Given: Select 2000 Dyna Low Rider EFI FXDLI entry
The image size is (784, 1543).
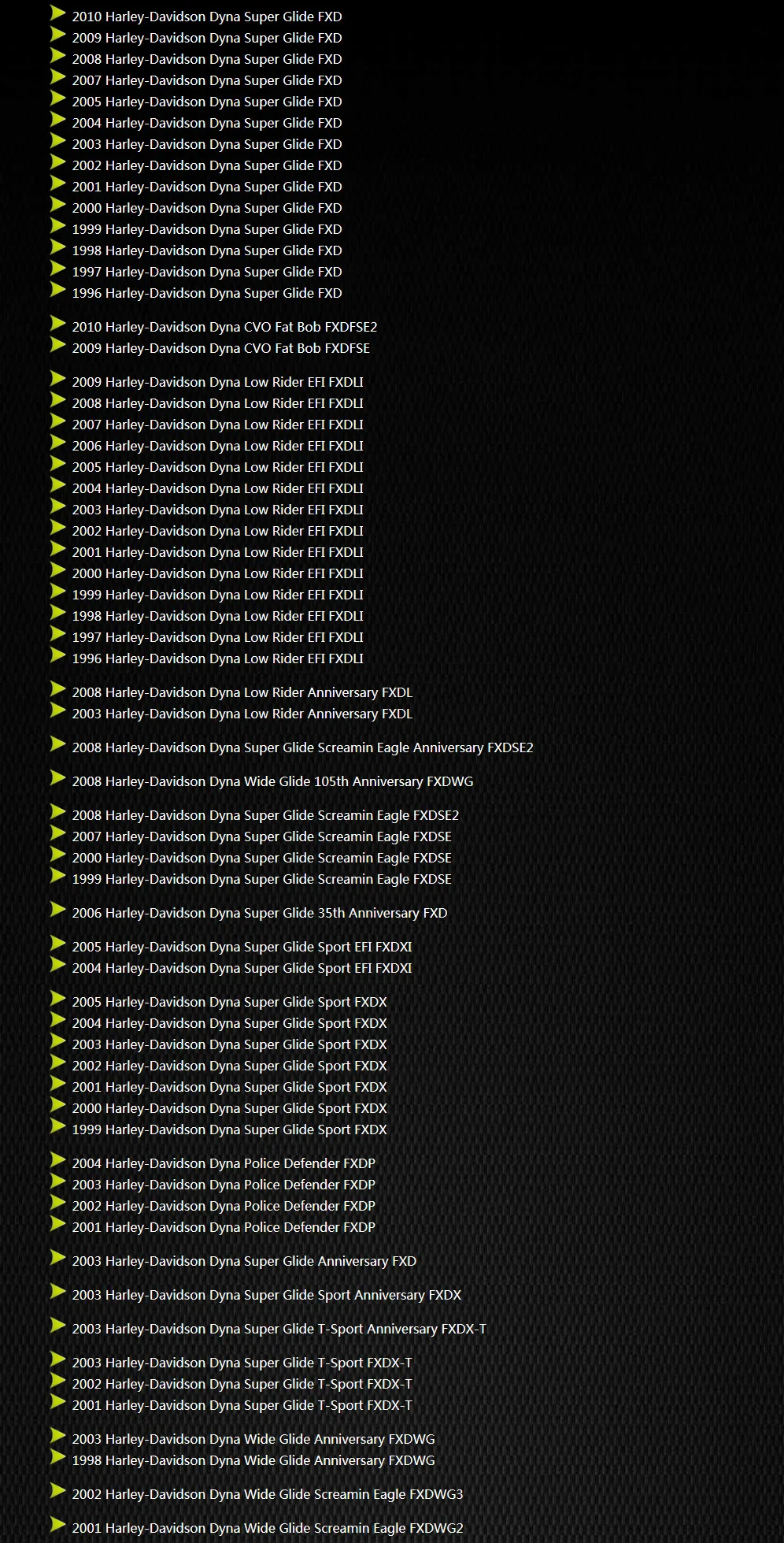Looking at the screenshot, I should (218, 573).
